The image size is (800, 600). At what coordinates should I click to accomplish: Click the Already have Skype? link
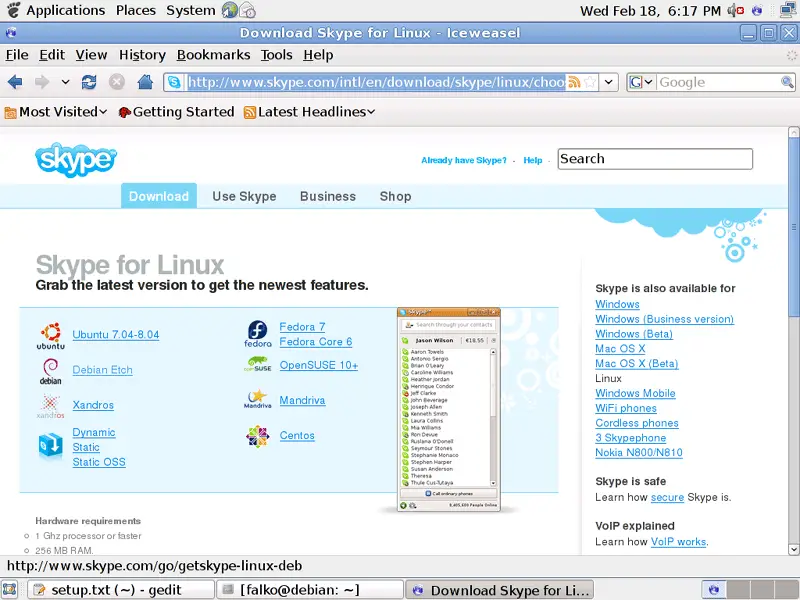tap(464, 160)
